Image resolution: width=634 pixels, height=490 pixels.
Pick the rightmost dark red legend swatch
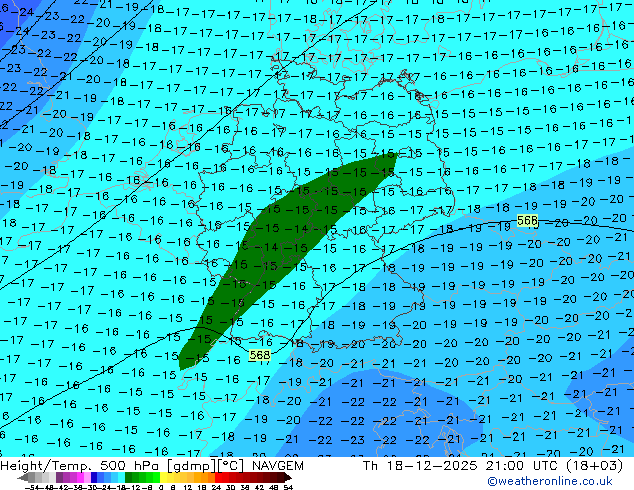286,478
